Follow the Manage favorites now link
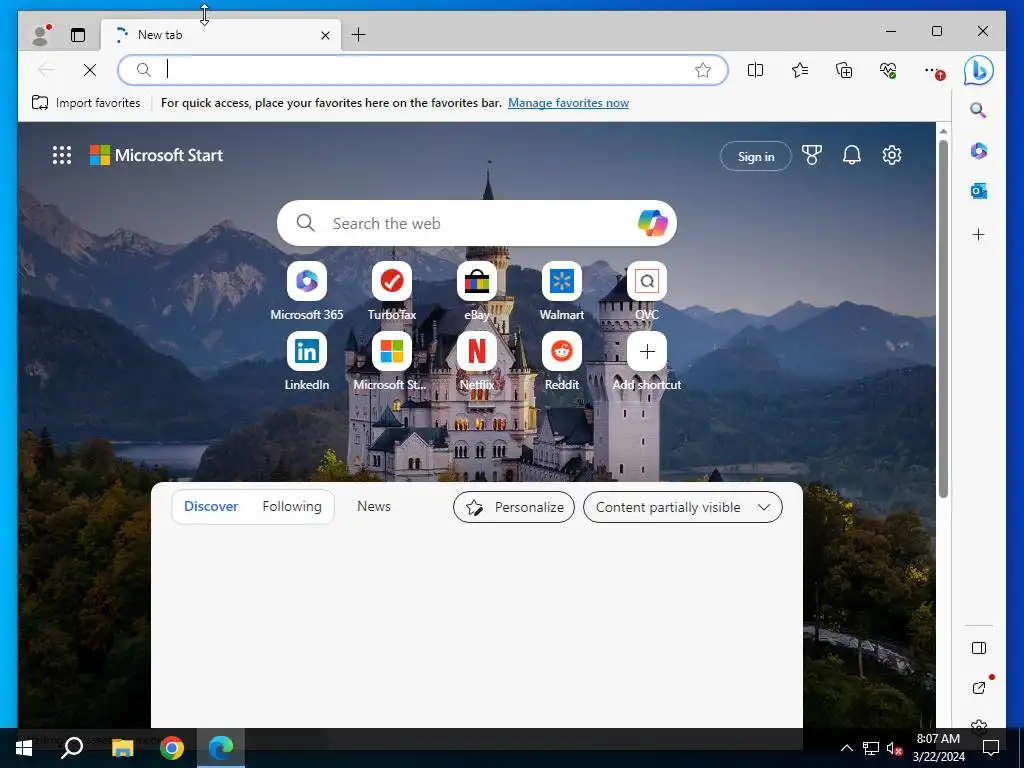Viewport: 1024px width, 768px height. coord(568,103)
